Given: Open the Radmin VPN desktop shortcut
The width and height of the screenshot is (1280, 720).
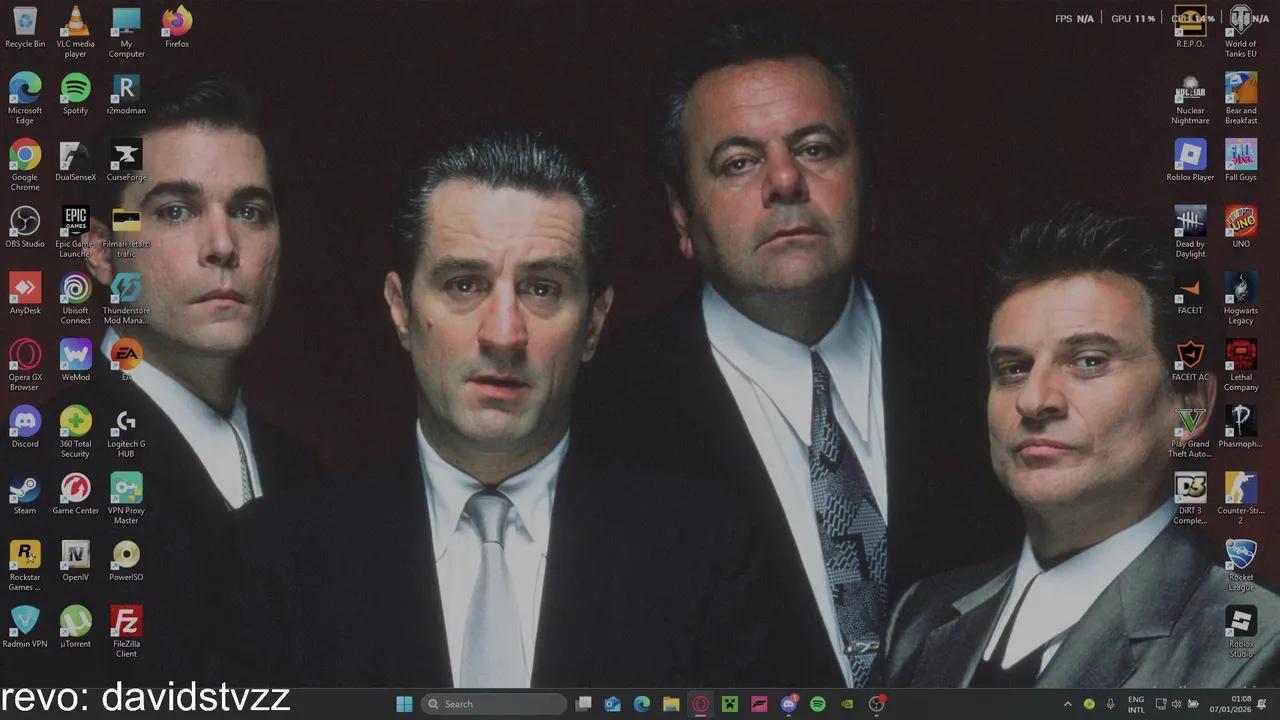Looking at the screenshot, I should tap(25, 628).
